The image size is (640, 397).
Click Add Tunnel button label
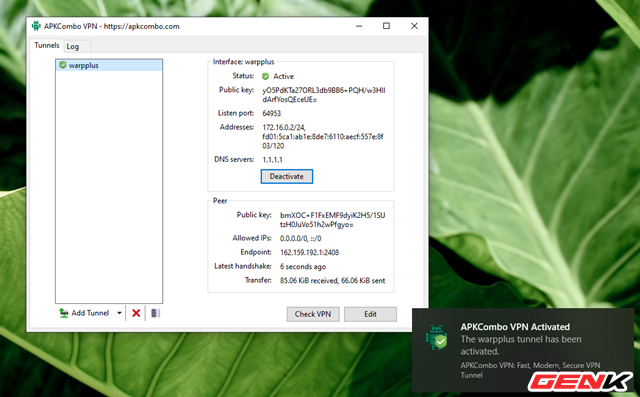click(90, 313)
